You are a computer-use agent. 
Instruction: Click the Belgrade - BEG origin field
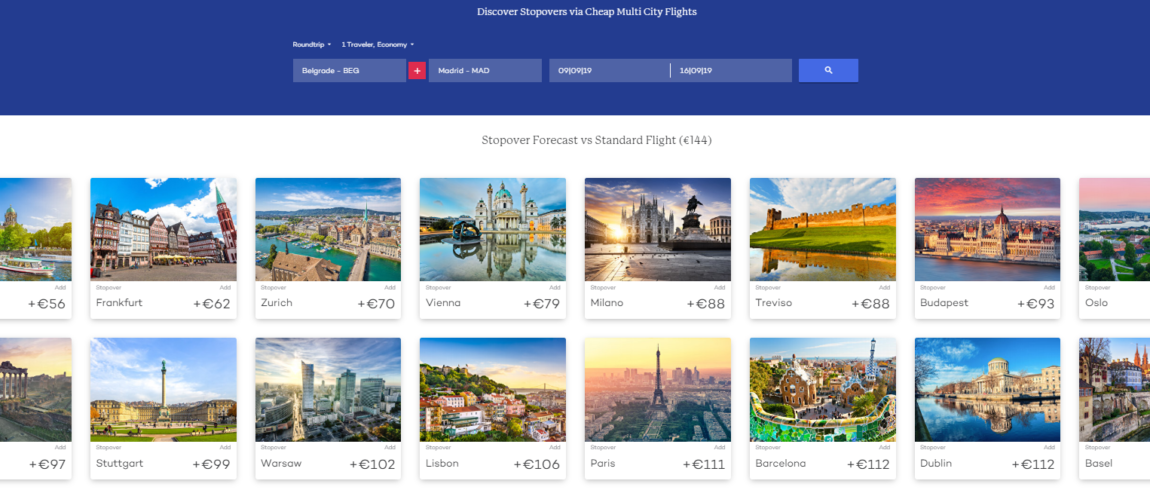(349, 70)
